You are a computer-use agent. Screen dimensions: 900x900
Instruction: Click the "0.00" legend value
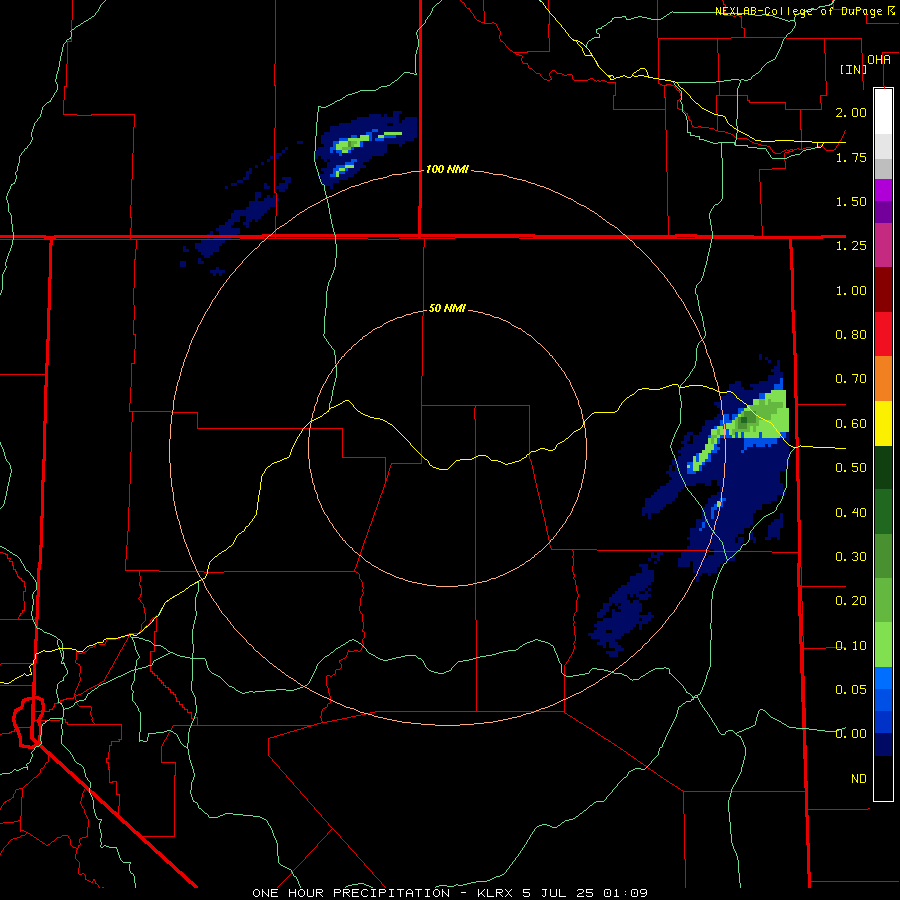(851, 734)
